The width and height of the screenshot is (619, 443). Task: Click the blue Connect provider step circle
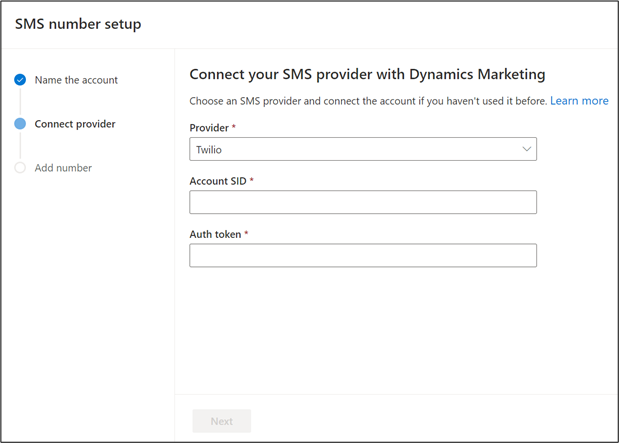[x=20, y=124]
